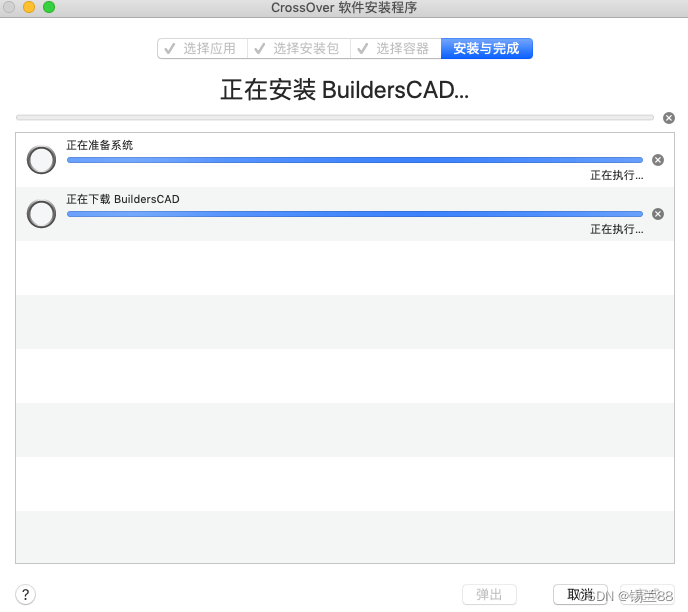
Task: Go to the '选择应用' step tab
Action: click(202, 48)
